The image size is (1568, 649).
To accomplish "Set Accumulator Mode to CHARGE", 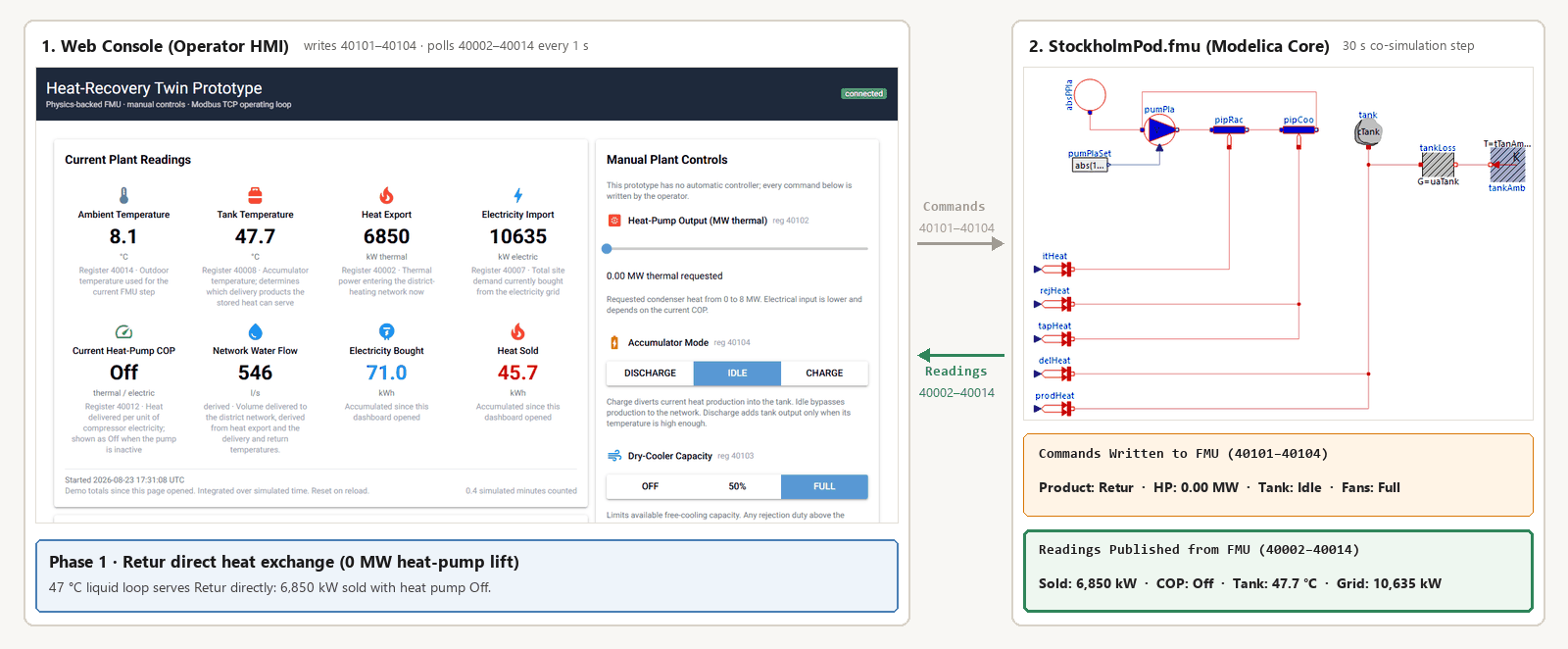I will 824,374.
